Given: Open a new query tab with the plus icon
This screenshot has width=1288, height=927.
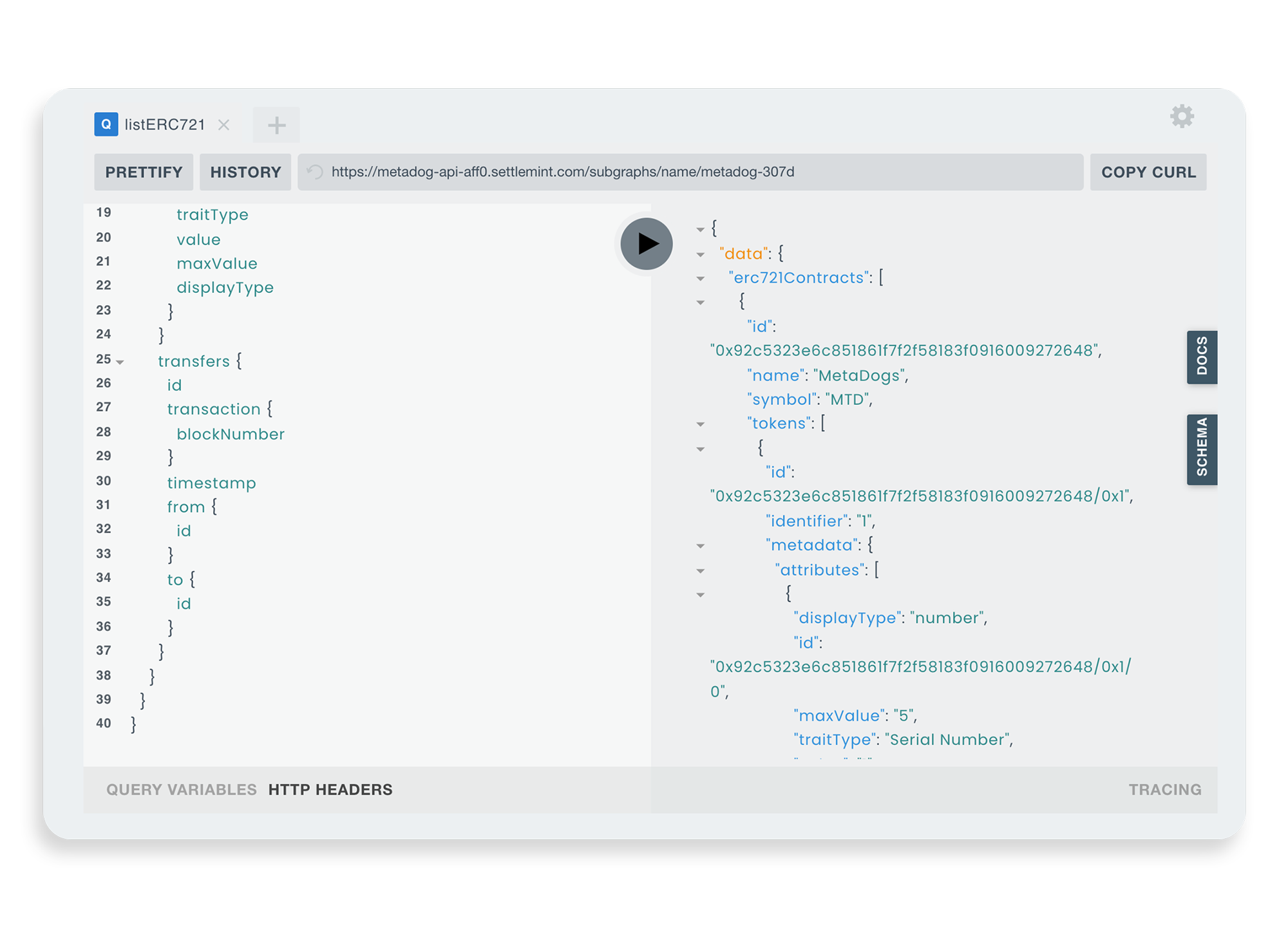Looking at the screenshot, I should tap(276, 124).
